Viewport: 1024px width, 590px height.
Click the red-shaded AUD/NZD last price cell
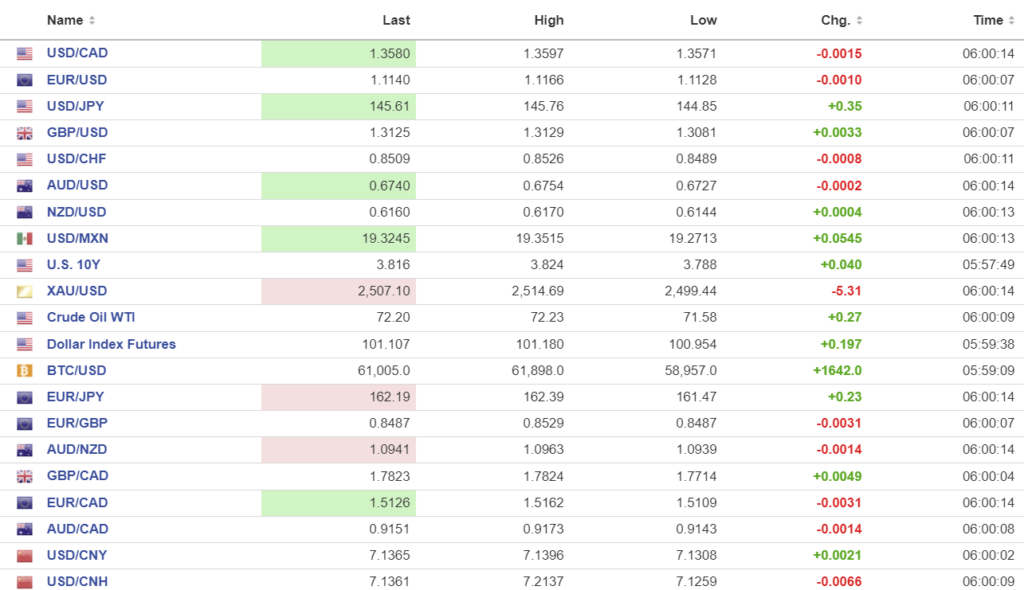tap(338, 450)
